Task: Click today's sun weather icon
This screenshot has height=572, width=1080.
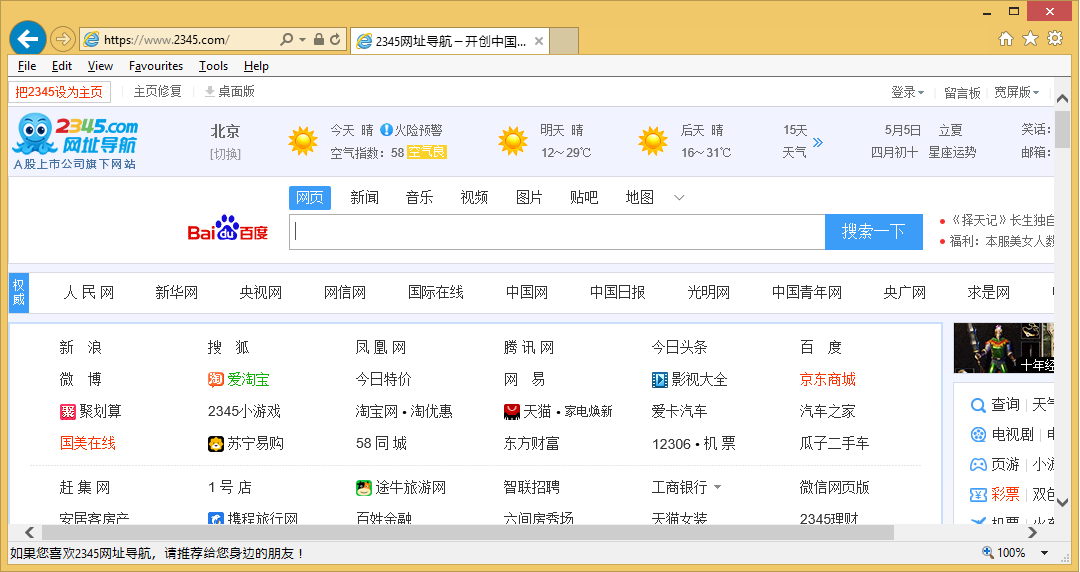Action: [302, 141]
